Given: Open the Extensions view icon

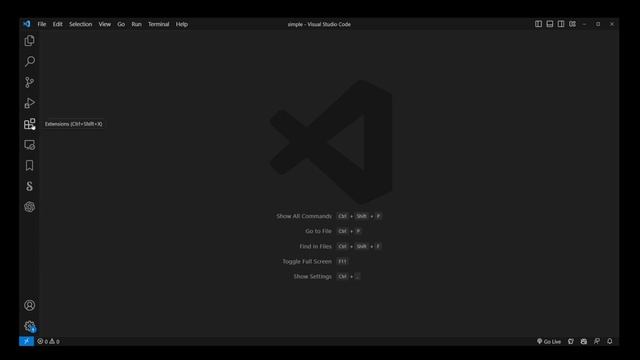Looking at the screenshot, I should pos(29,124).
